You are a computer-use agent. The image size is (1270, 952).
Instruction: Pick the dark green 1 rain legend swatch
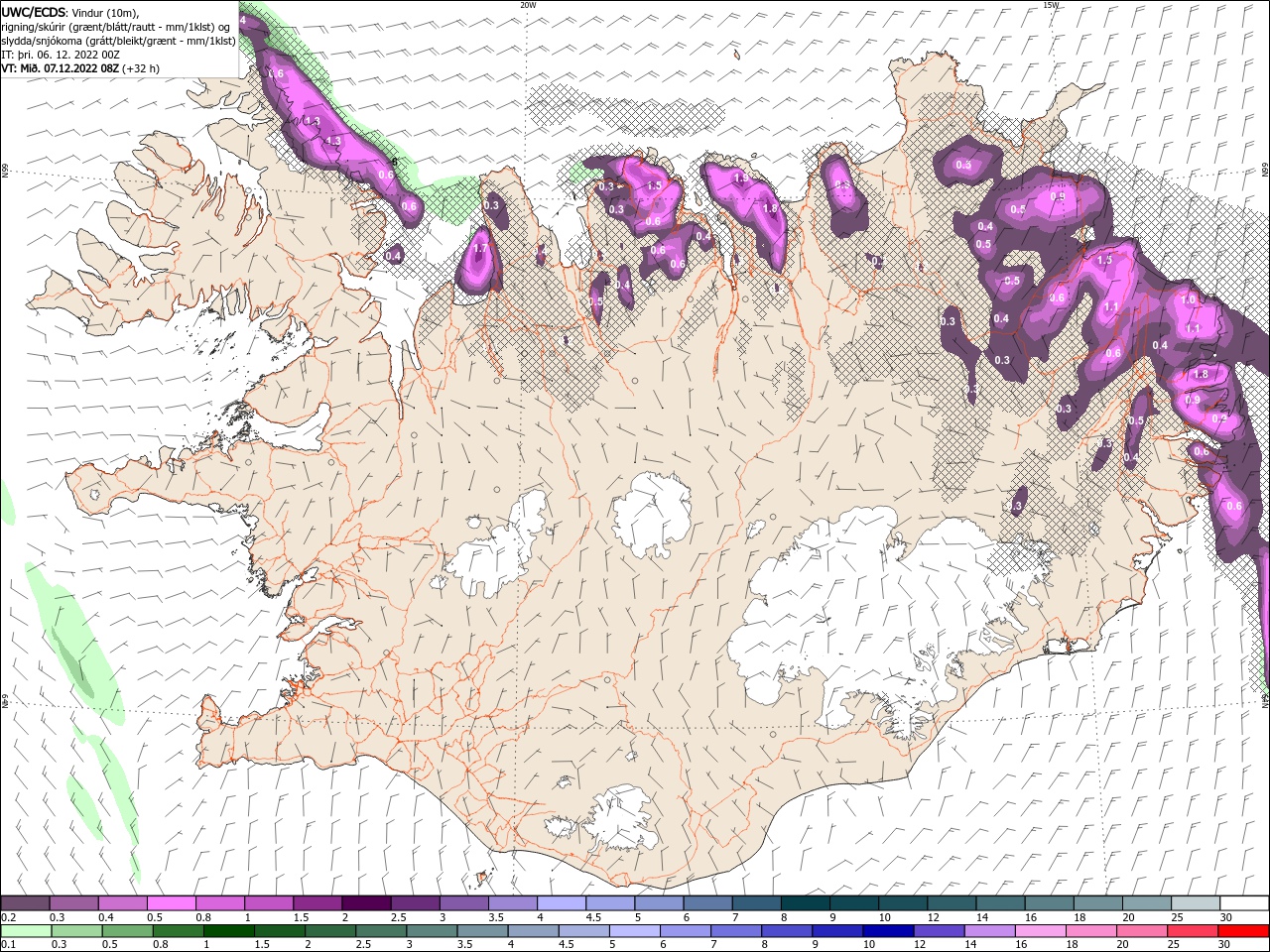pos(229,930)
